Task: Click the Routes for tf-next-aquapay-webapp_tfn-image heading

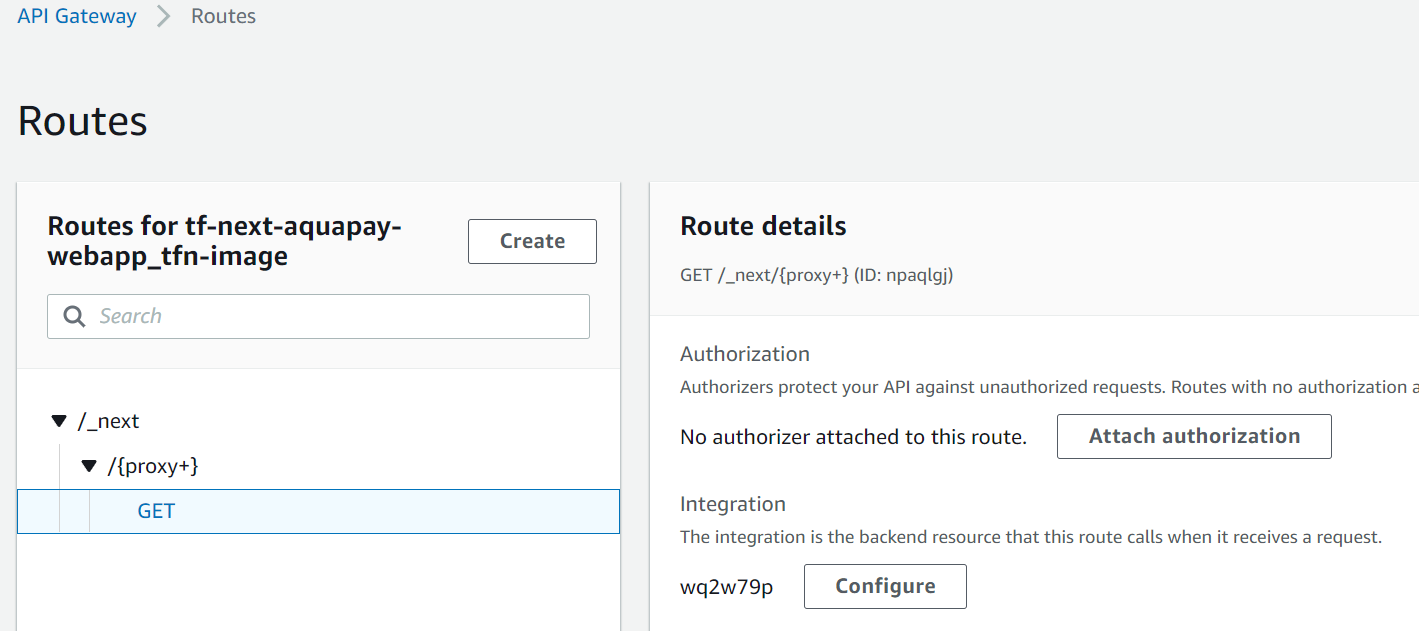Action: tap(224, 240)
